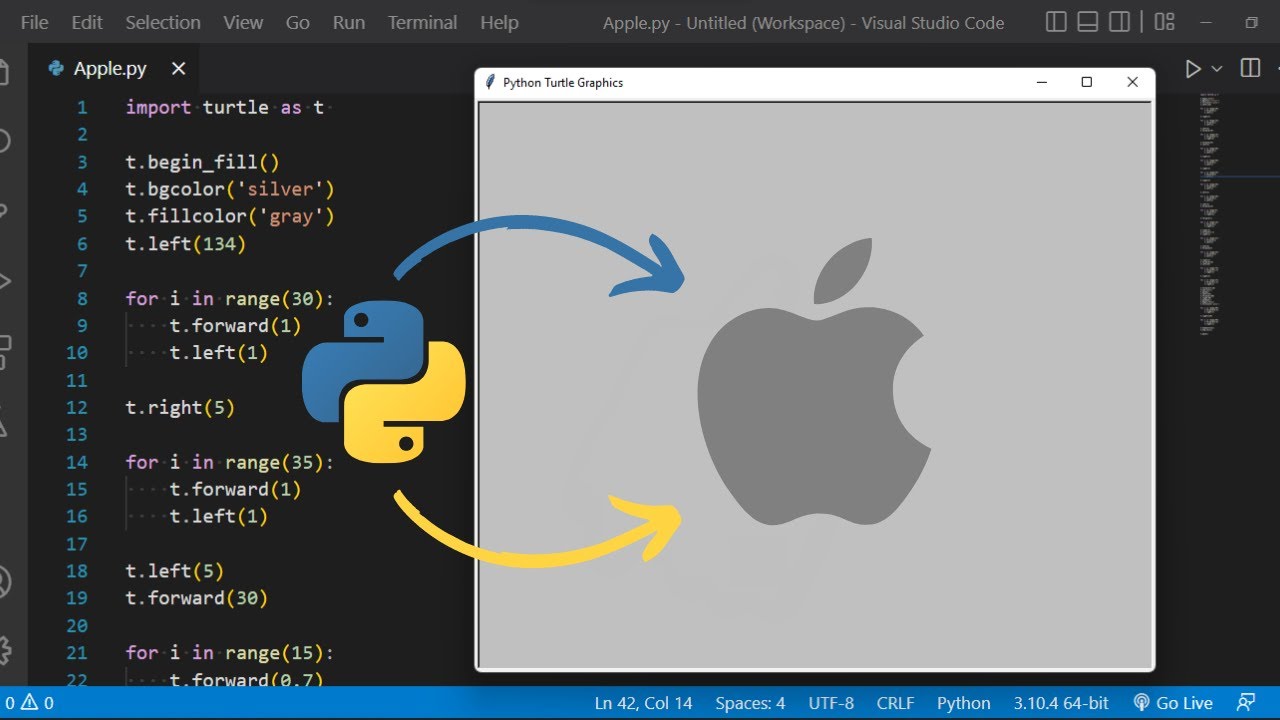Open Run and Debug in activity bar
Image resolution: width=1280 pixels, height=720 pixels.
click(x=4, y=281)
